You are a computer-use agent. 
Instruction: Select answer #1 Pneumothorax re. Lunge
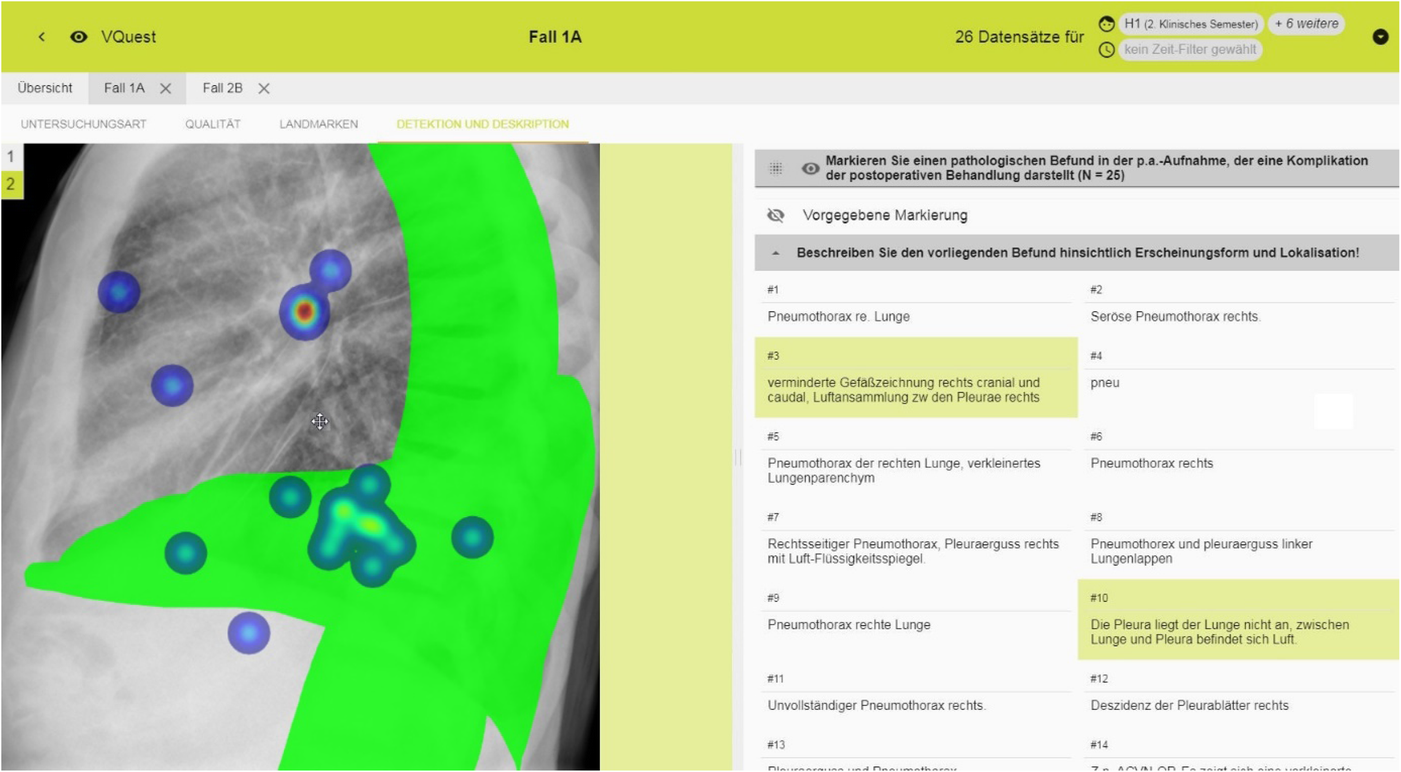pos(916,304)
